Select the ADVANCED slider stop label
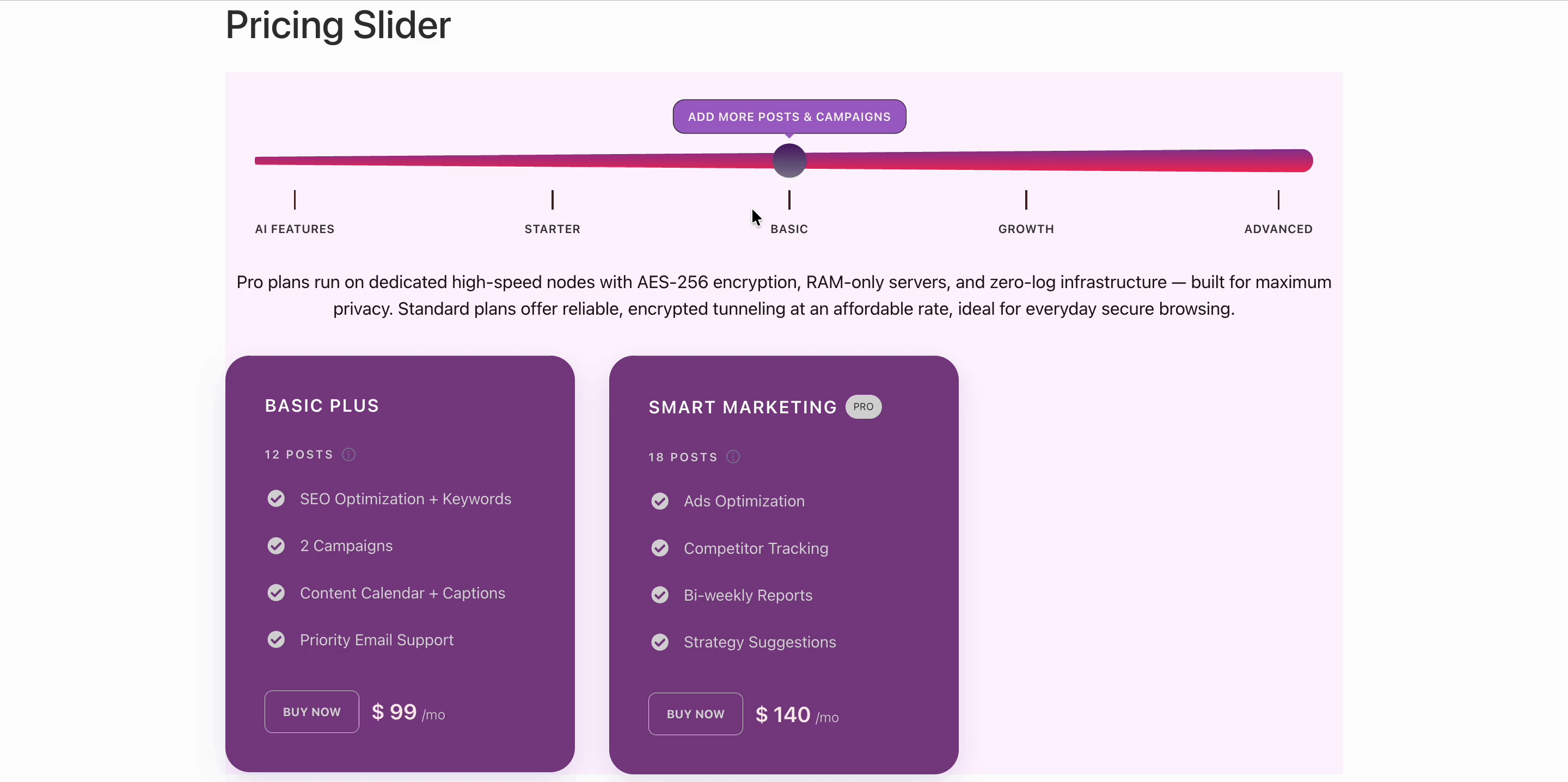Viewport: 1568px width, 782px height. 1278,229
